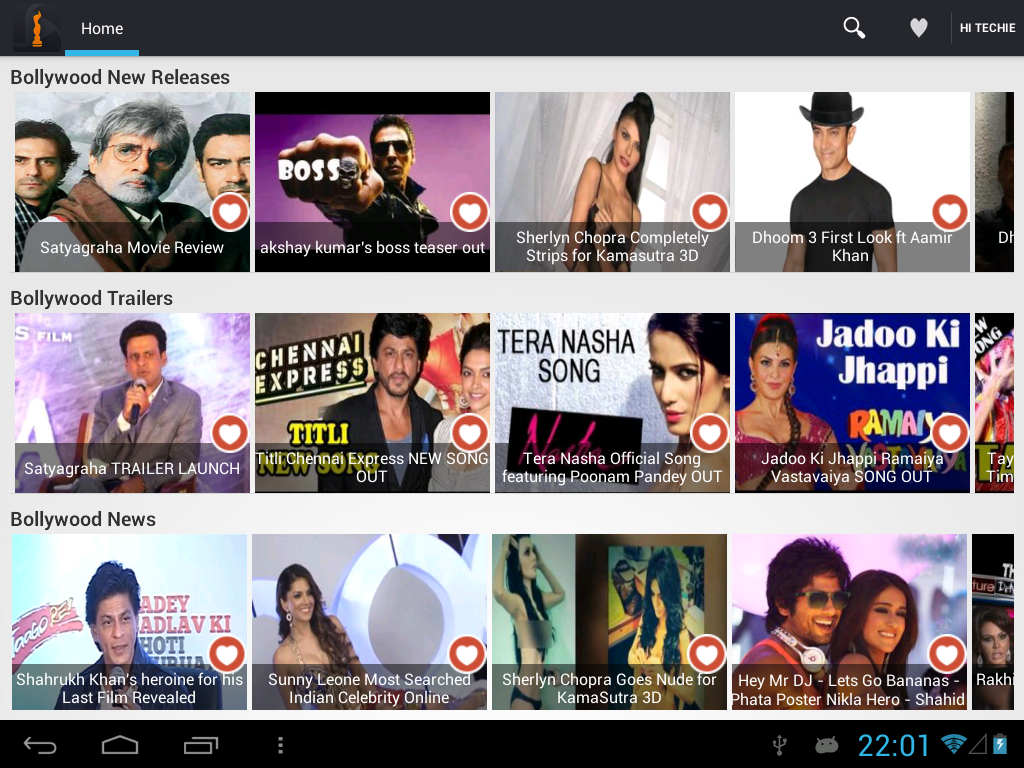Open Satyagraha TRAILER LAUNCH thumbnail

[133, 403]
